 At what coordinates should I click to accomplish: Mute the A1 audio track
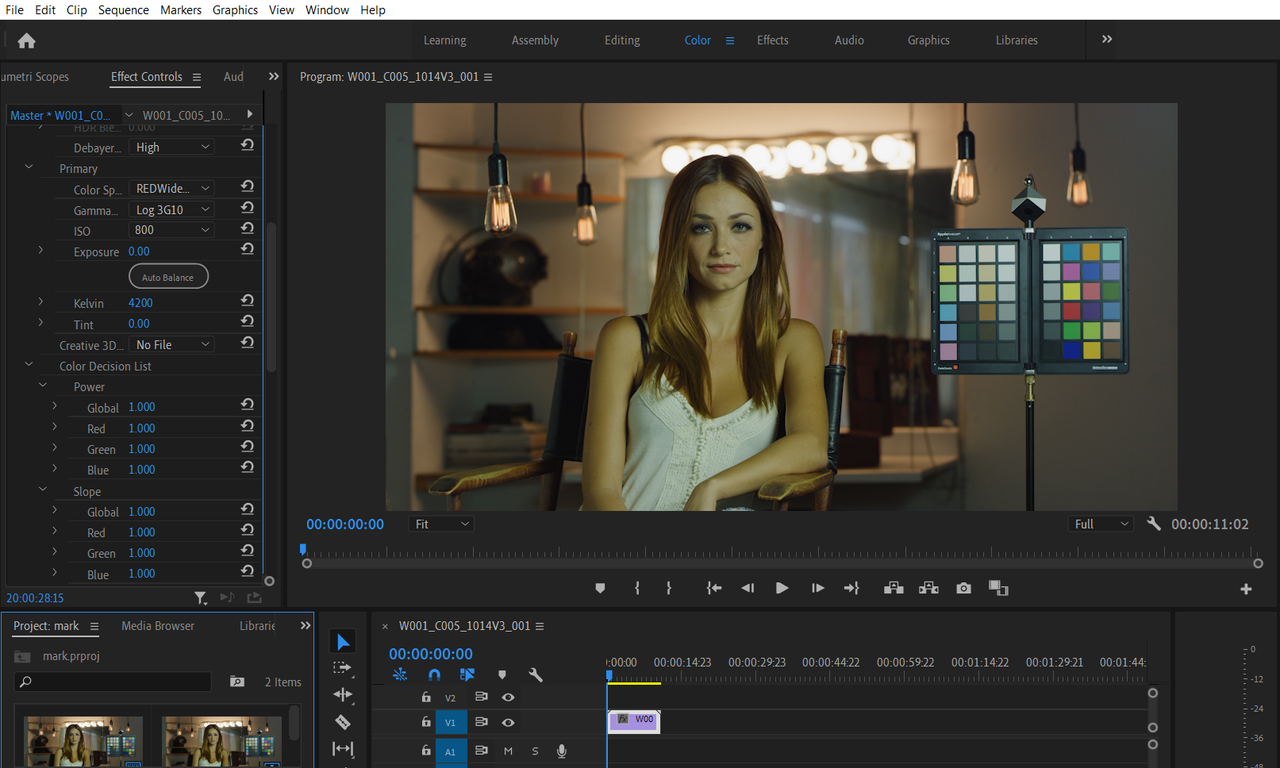[x=508, y=751]
